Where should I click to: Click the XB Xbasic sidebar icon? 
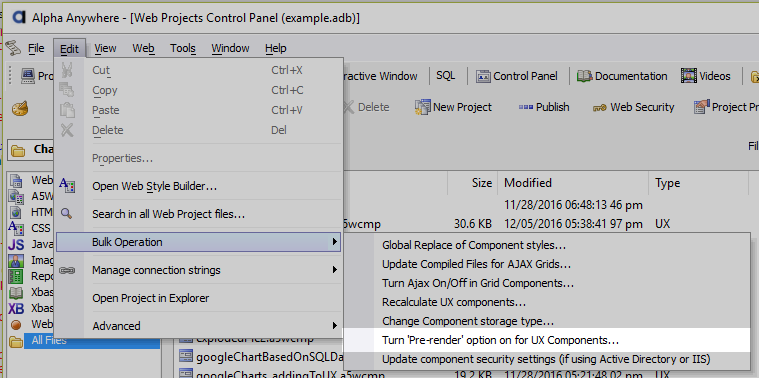pos(16,308)
